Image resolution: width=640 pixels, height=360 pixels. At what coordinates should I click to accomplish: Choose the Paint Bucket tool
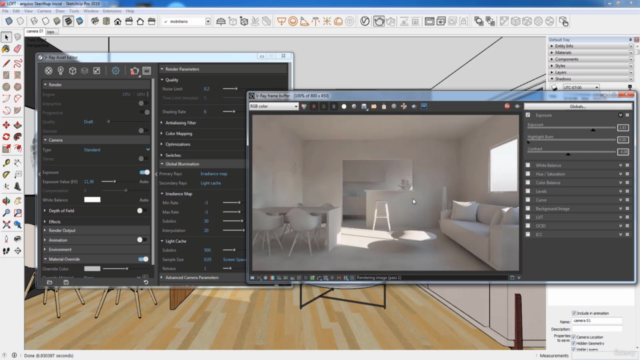coord(6,49)
